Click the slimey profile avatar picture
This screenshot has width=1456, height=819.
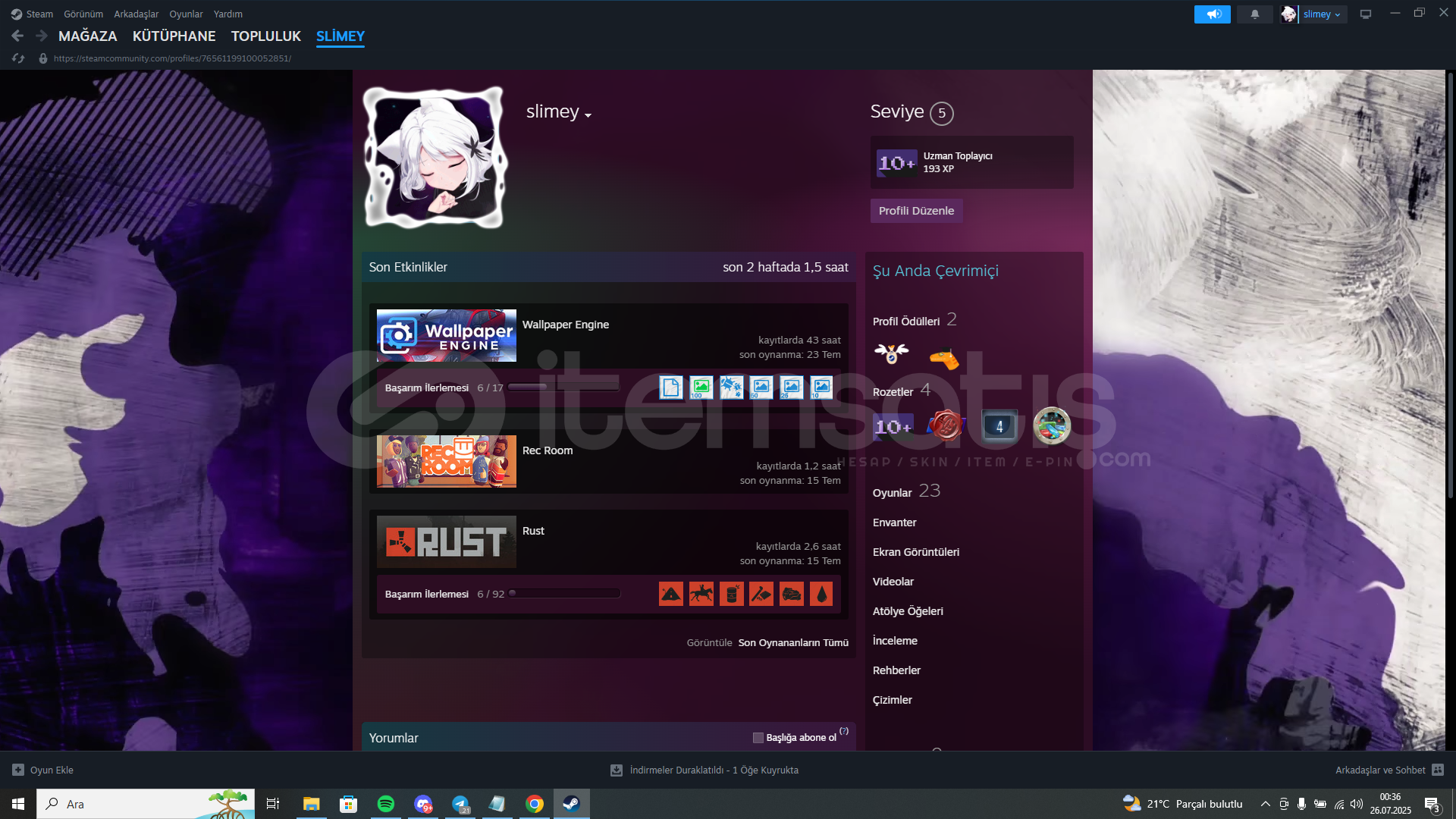coord(435,157)
